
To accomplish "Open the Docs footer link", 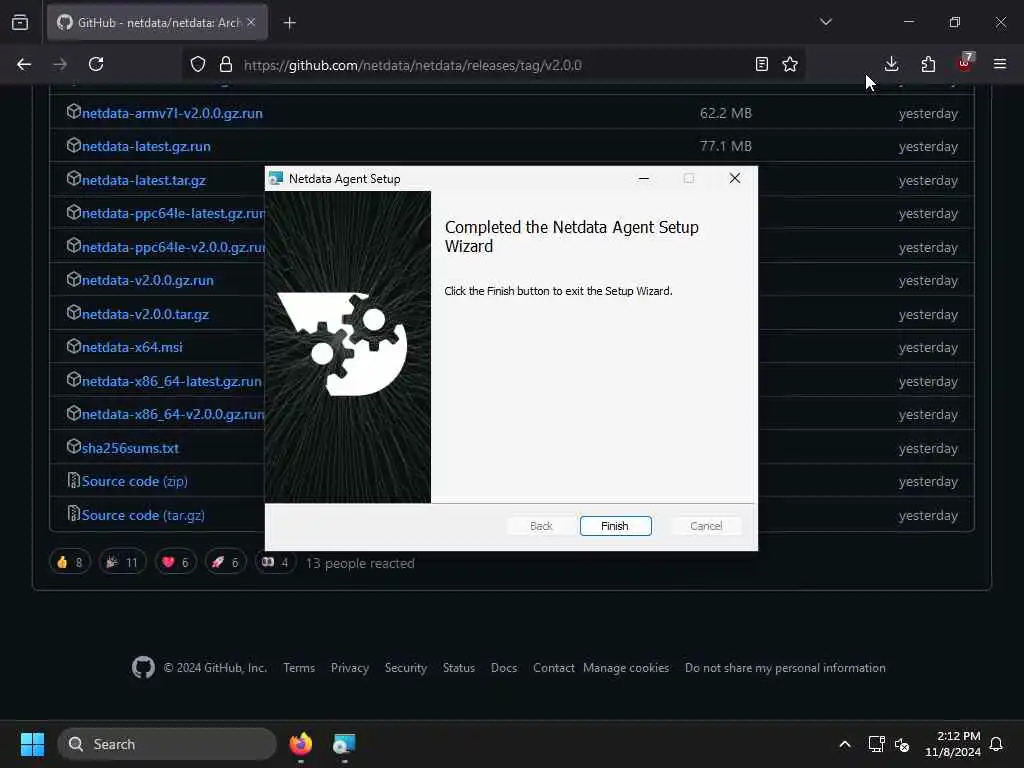I will [504, 667].
